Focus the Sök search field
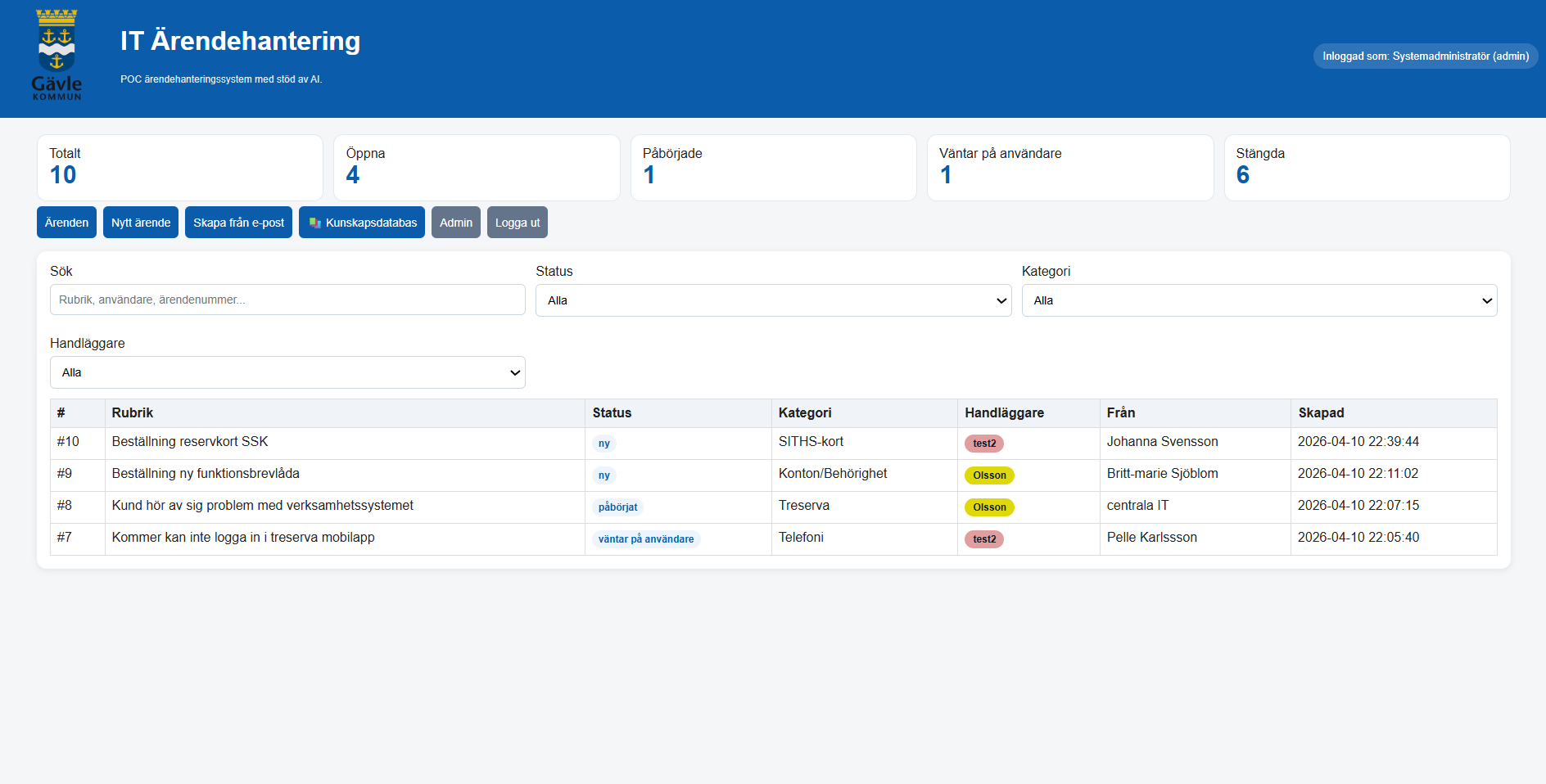Viewport: 1546px width, 784px height. coord(287,300)
